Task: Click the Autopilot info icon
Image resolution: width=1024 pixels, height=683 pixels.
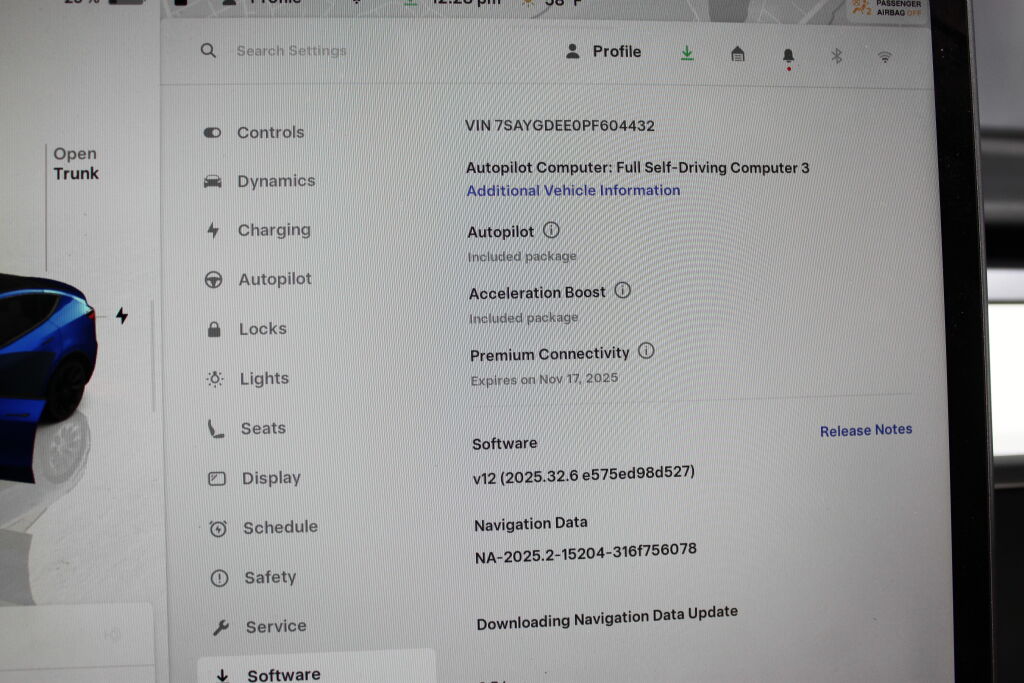Action: point(551,231)
